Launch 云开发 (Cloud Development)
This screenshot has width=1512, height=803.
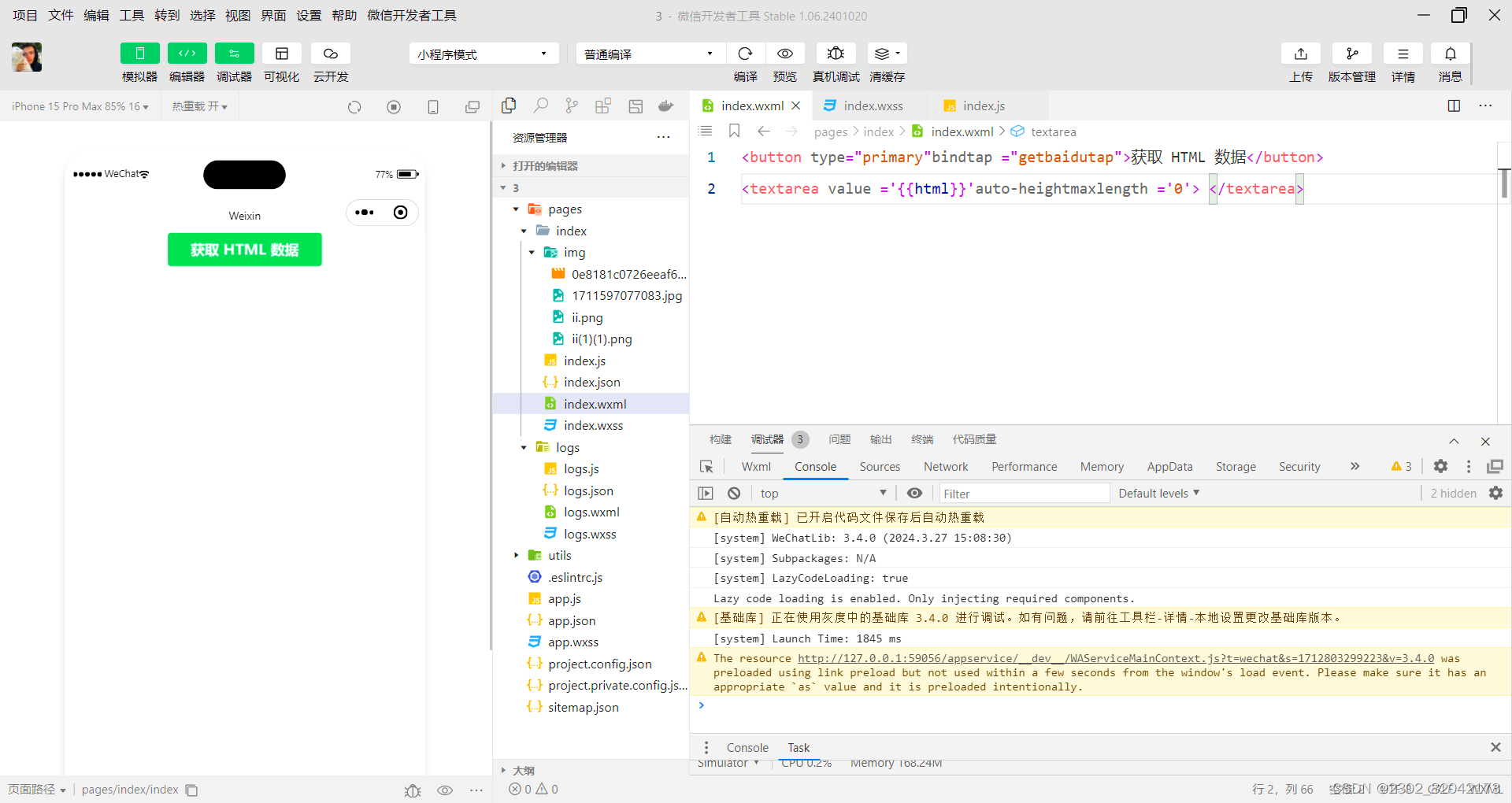(330, 62)
